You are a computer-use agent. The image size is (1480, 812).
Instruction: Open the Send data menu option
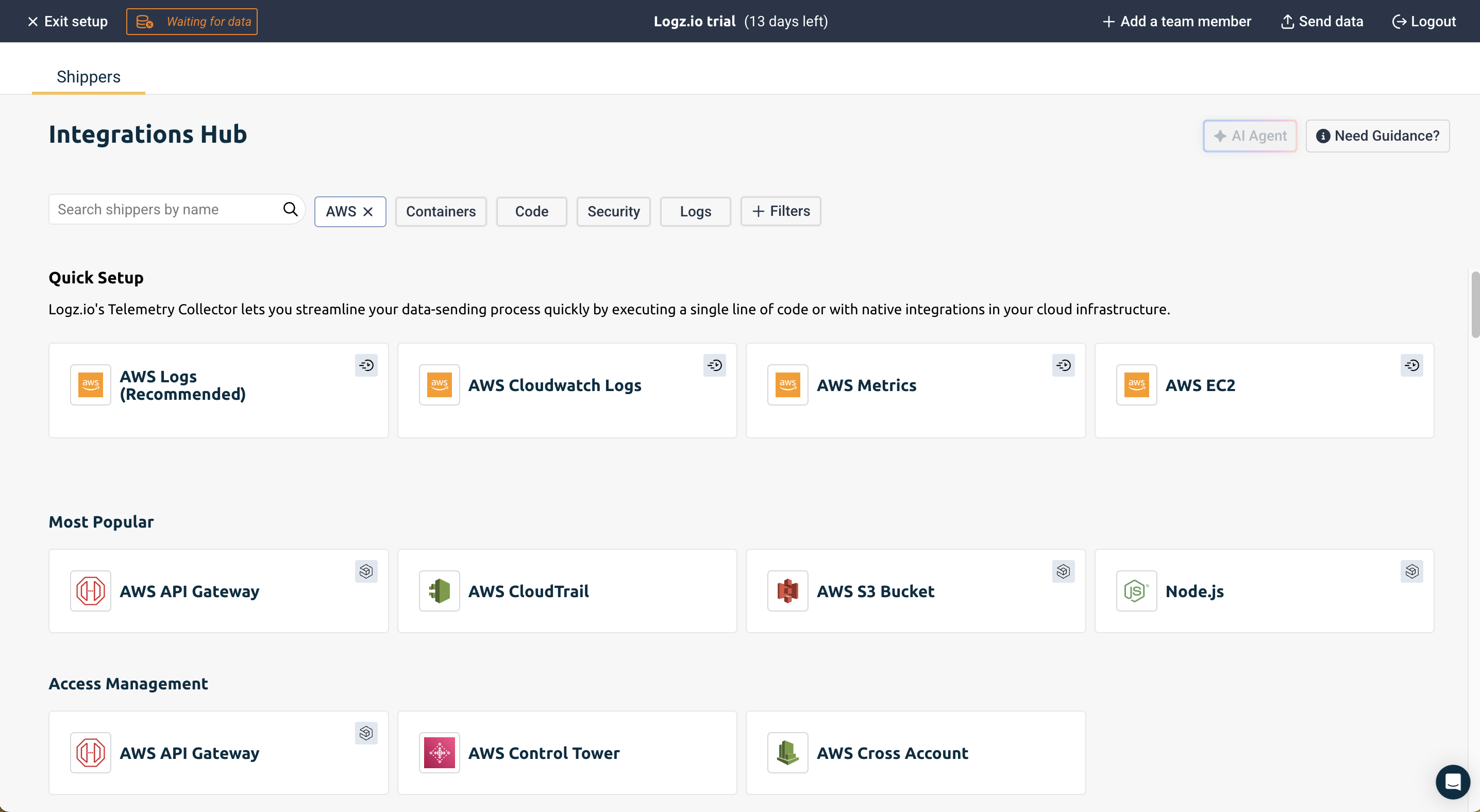coord(1321,21)
